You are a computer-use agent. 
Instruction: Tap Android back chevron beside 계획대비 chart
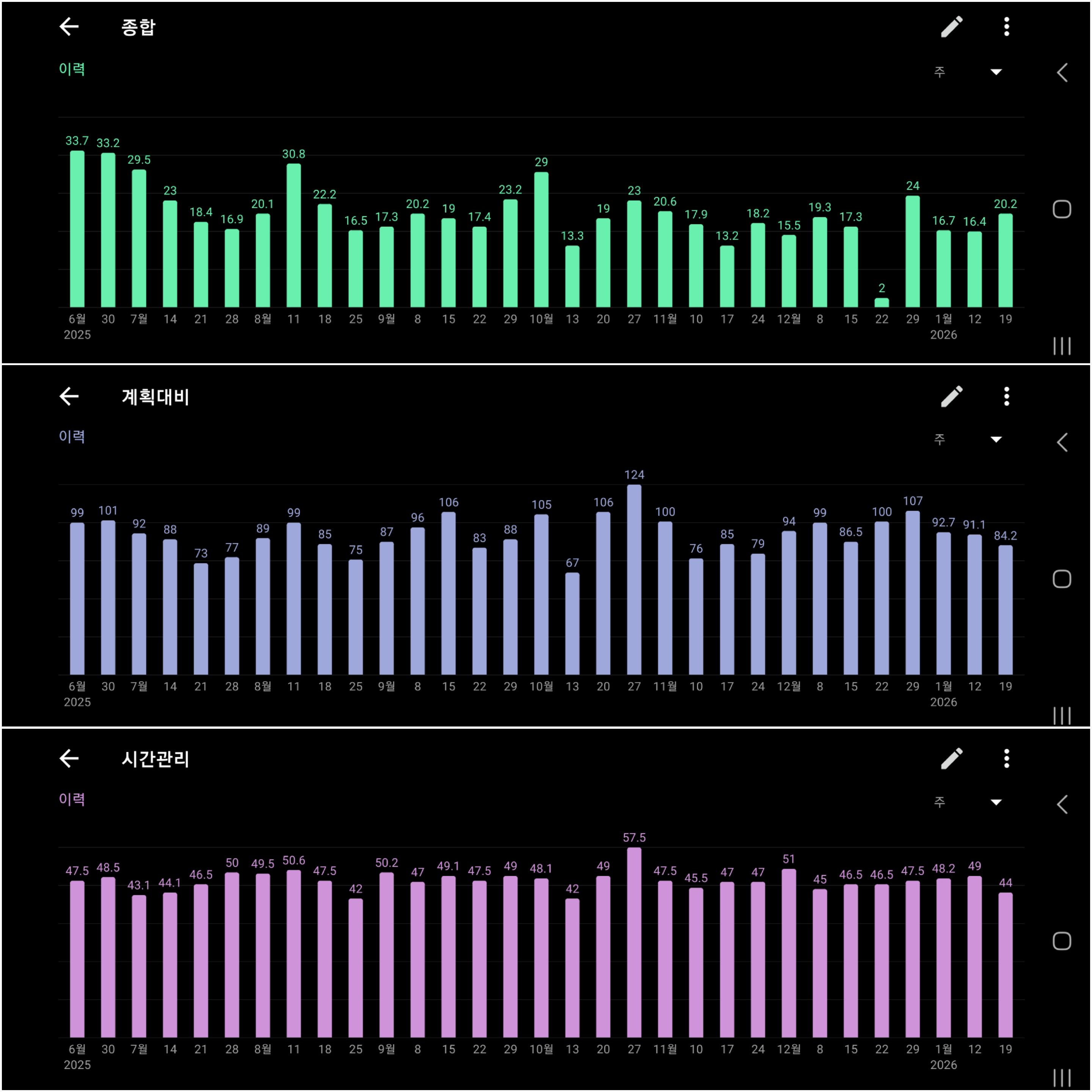tap(1062, 442)
